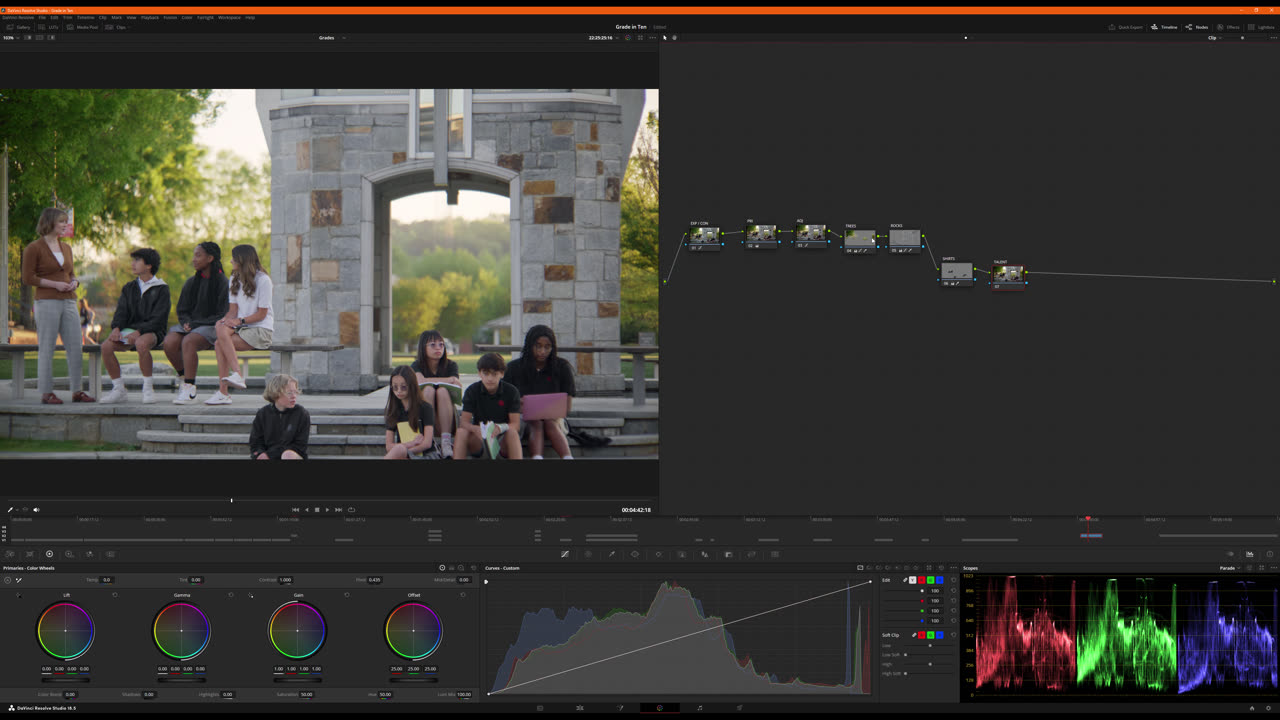The height and width of the screenshot is (720, 1280).
Task: Toggle the Nodes panel button
Action: click(x=1197, y=27)
